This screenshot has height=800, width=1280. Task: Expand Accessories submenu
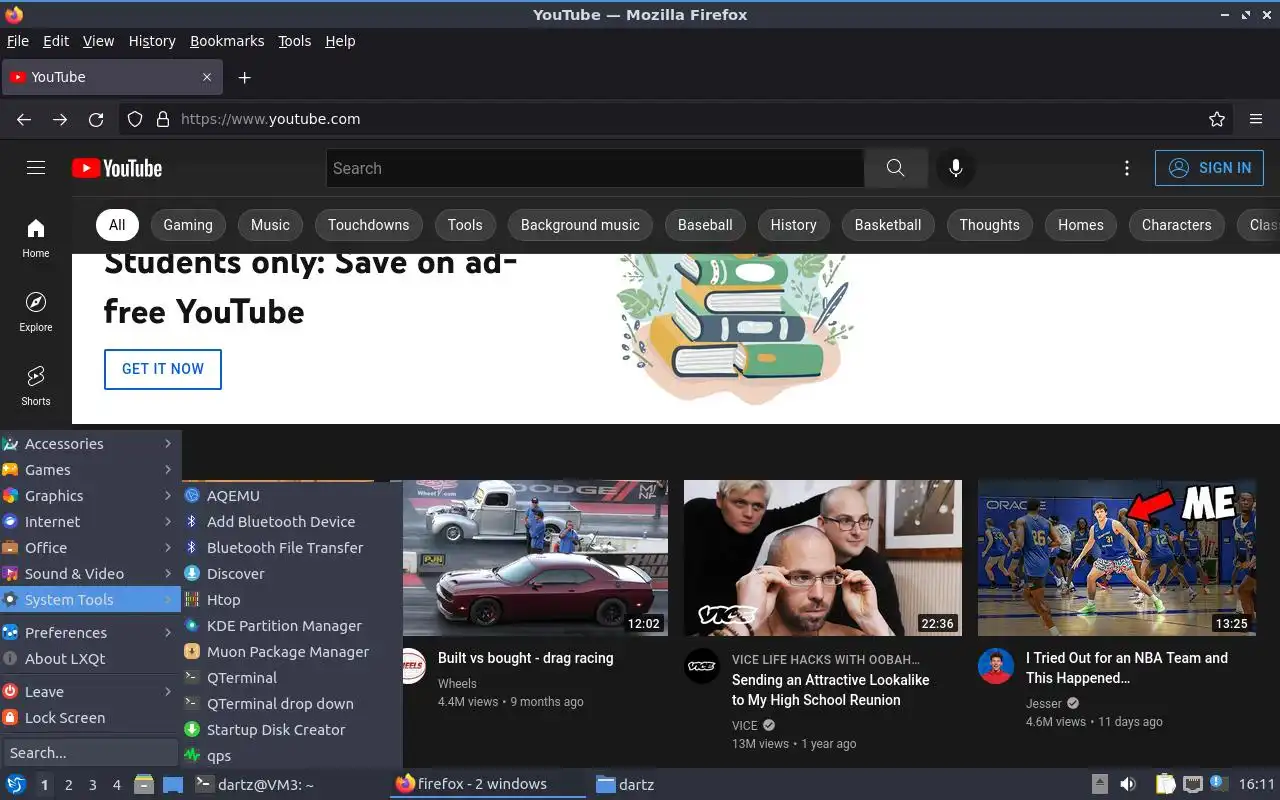(x=90, y=444)
